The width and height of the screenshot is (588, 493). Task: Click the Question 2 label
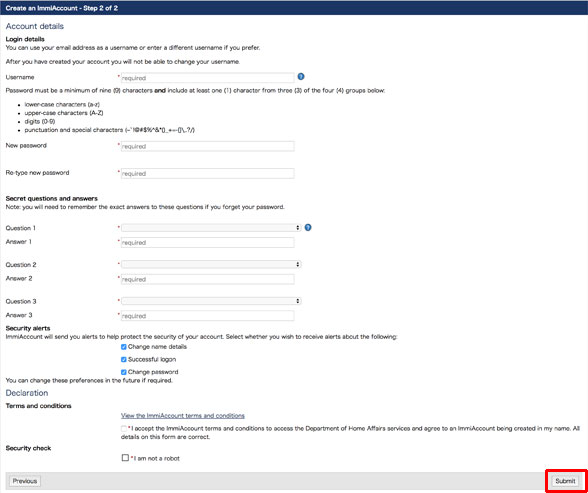(21, 265)
